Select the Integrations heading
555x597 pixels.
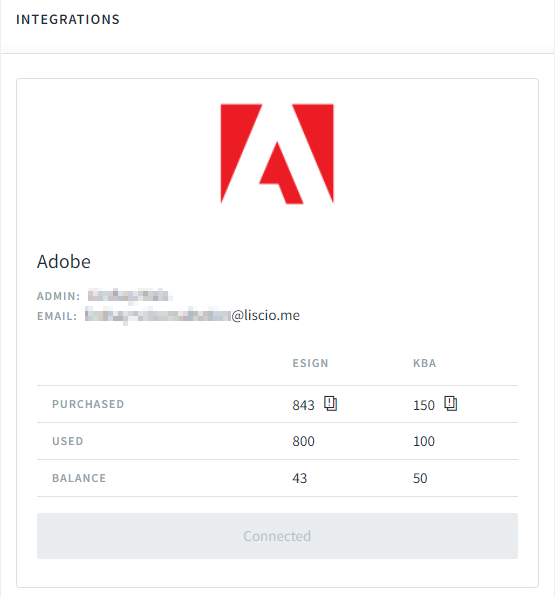click(68, 19)
